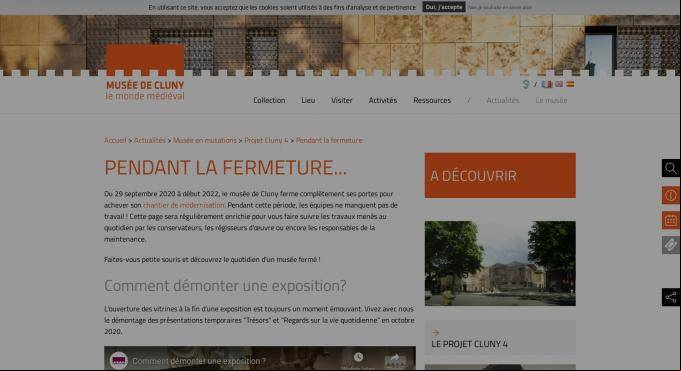681x371 pixels.
Task: Open the Ressources menu item
Action: click(432, 100)
